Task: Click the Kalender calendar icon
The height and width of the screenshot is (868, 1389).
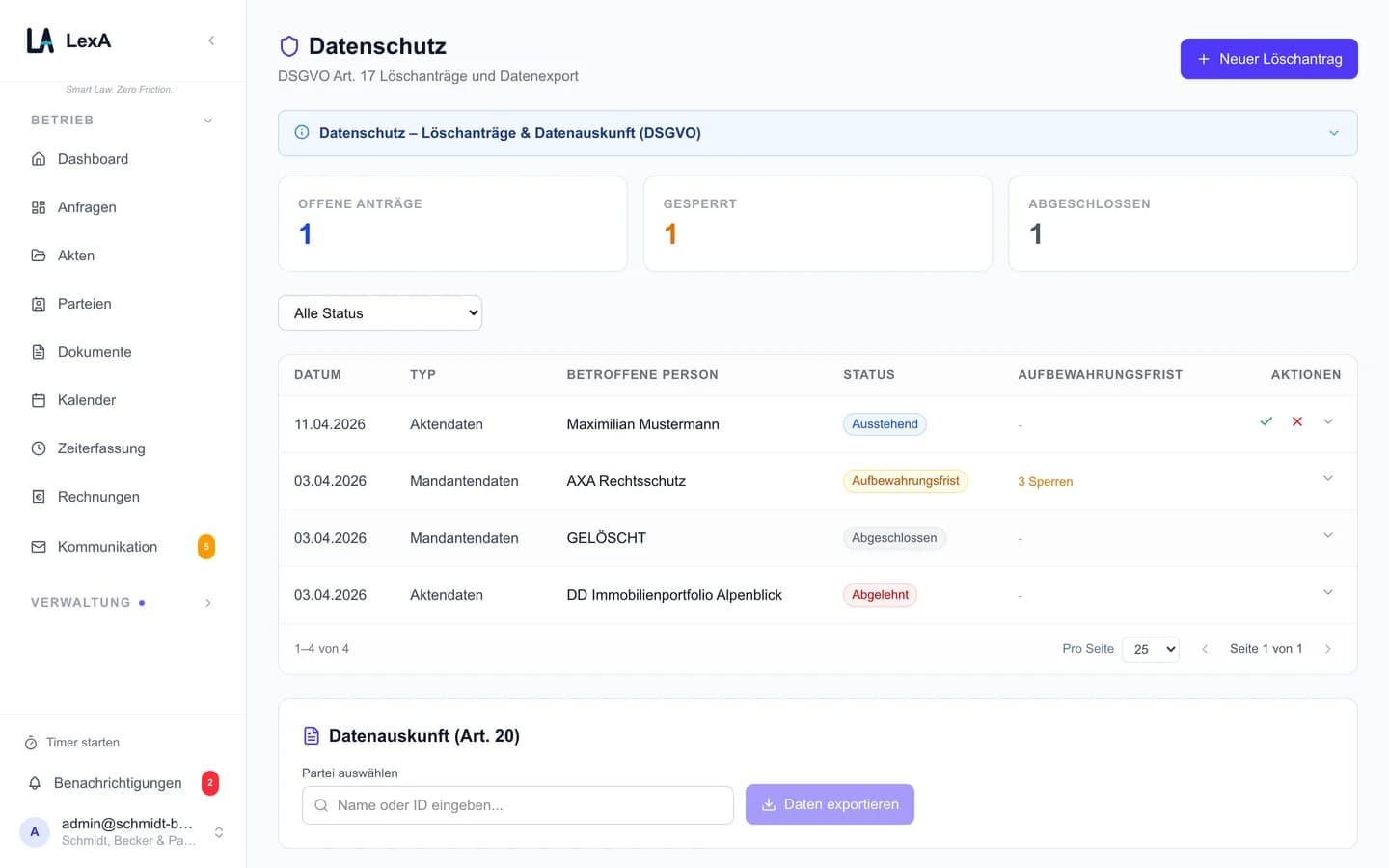Action: click(x=39, y=400)
